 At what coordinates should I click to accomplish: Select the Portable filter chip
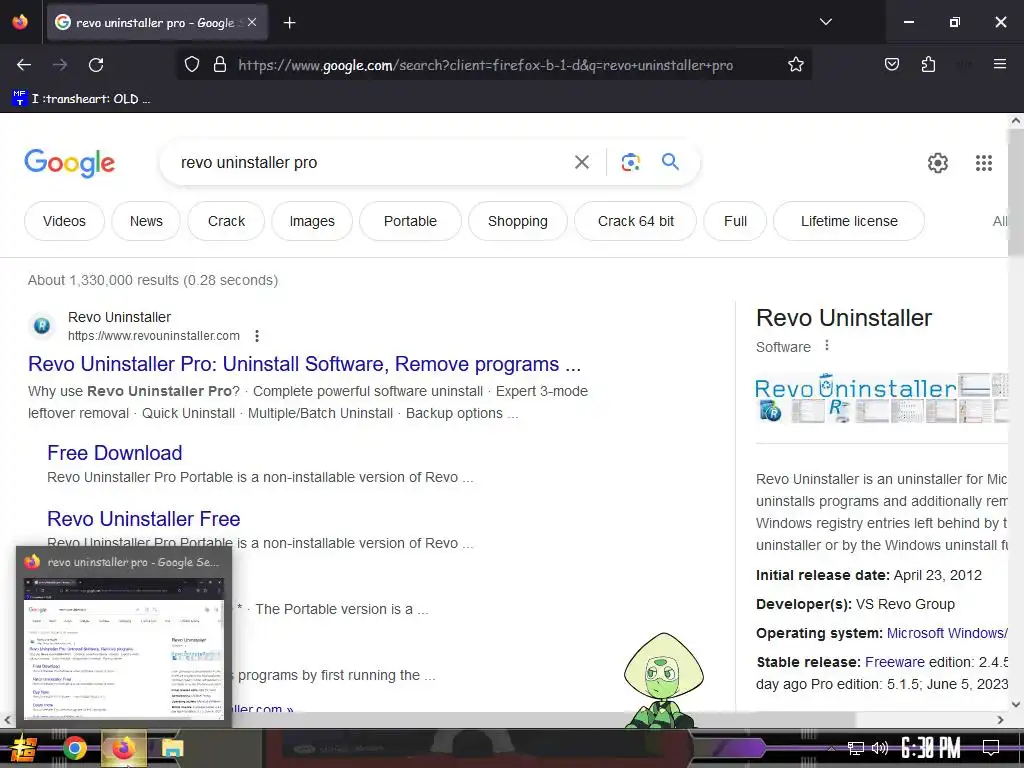click(410, 221)
